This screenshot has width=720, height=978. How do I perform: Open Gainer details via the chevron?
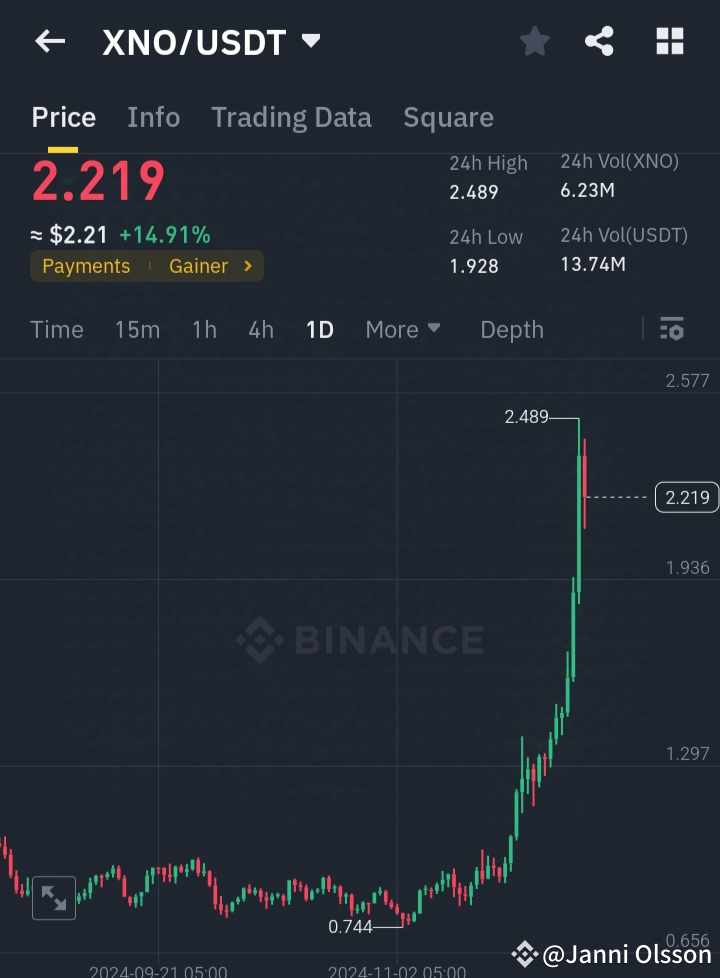[x=248, y=266]
